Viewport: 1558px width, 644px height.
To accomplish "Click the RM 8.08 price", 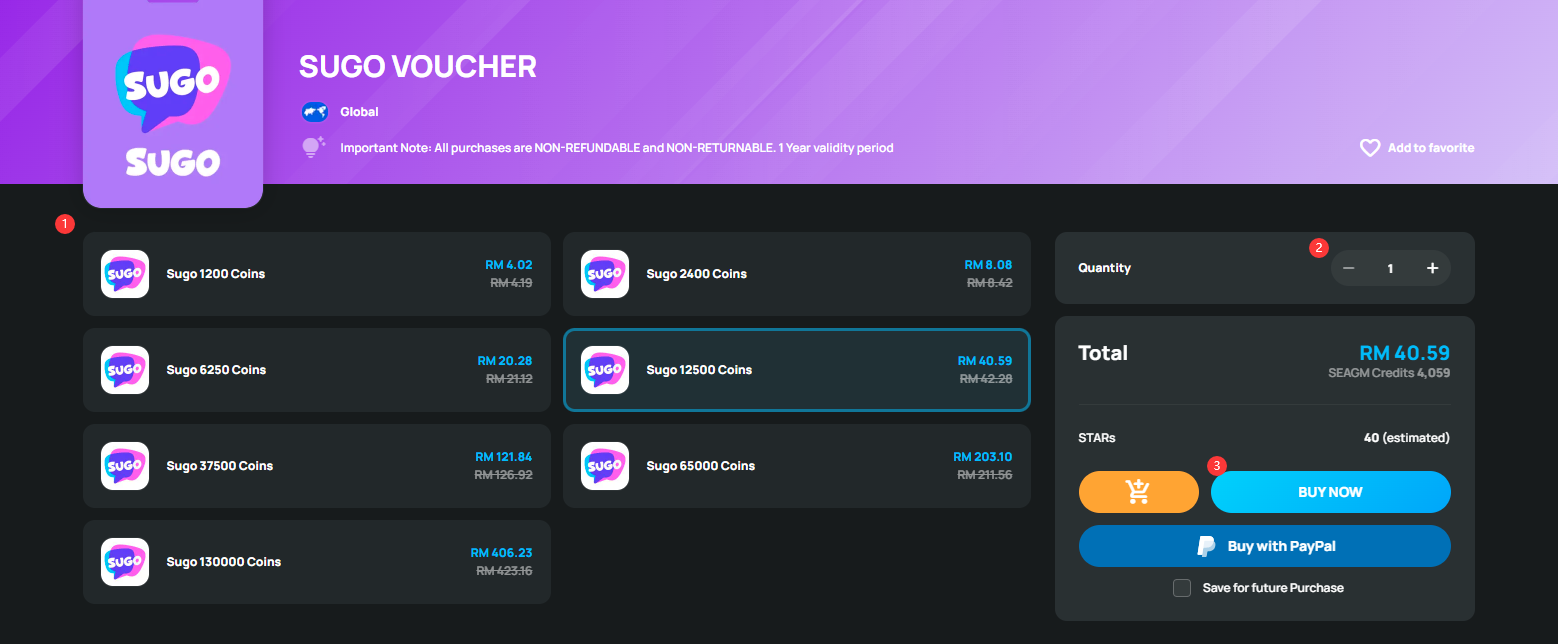I will coord(988,265).
